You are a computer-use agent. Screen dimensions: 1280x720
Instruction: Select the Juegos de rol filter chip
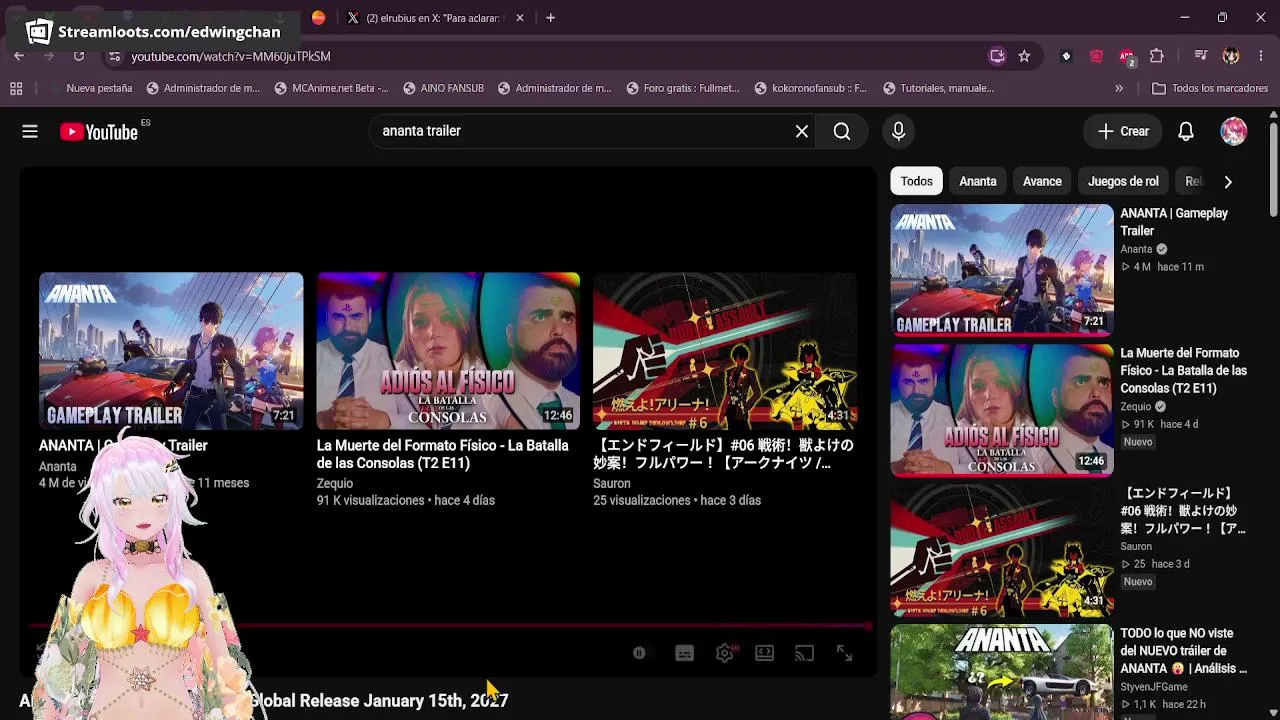pyautogui.click(x=1123, y=181)
